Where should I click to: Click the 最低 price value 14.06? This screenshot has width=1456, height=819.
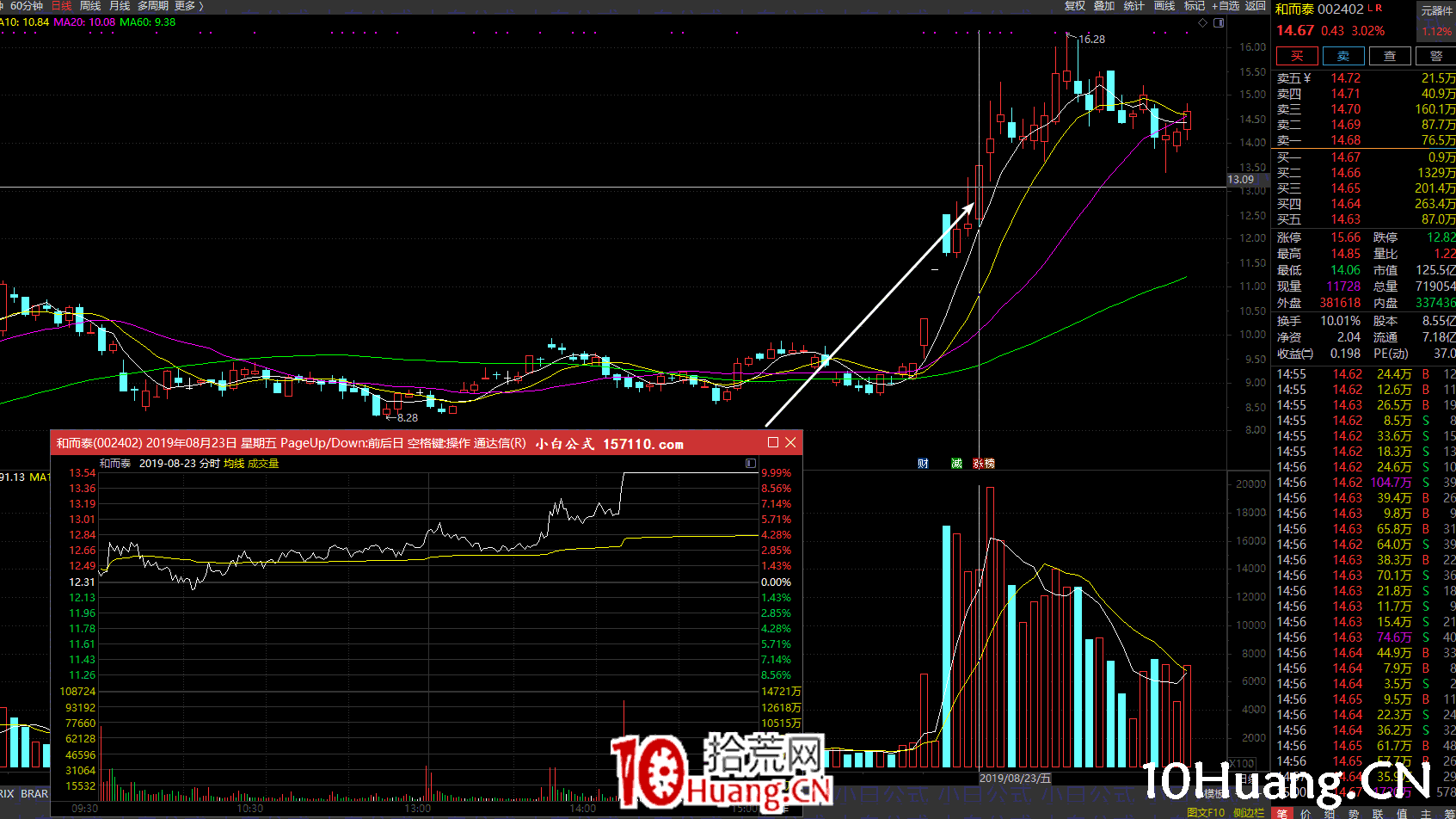(x=1346, y=270)
